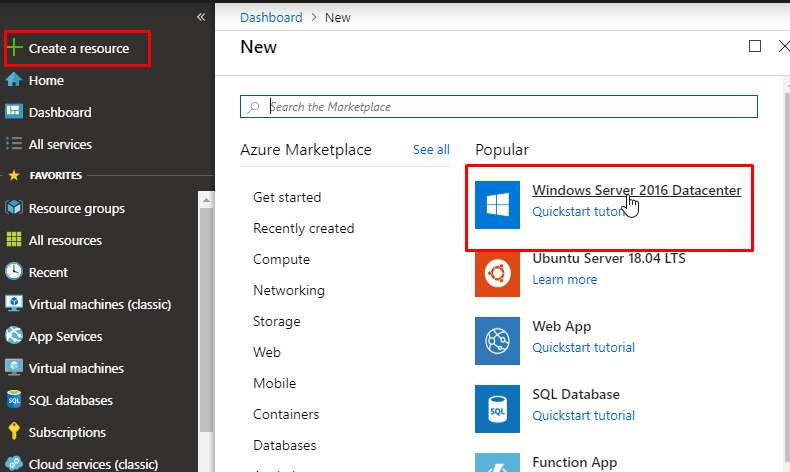Close the New blade with X
Screen dimensions: 790x472
click(x=784, y=46)
